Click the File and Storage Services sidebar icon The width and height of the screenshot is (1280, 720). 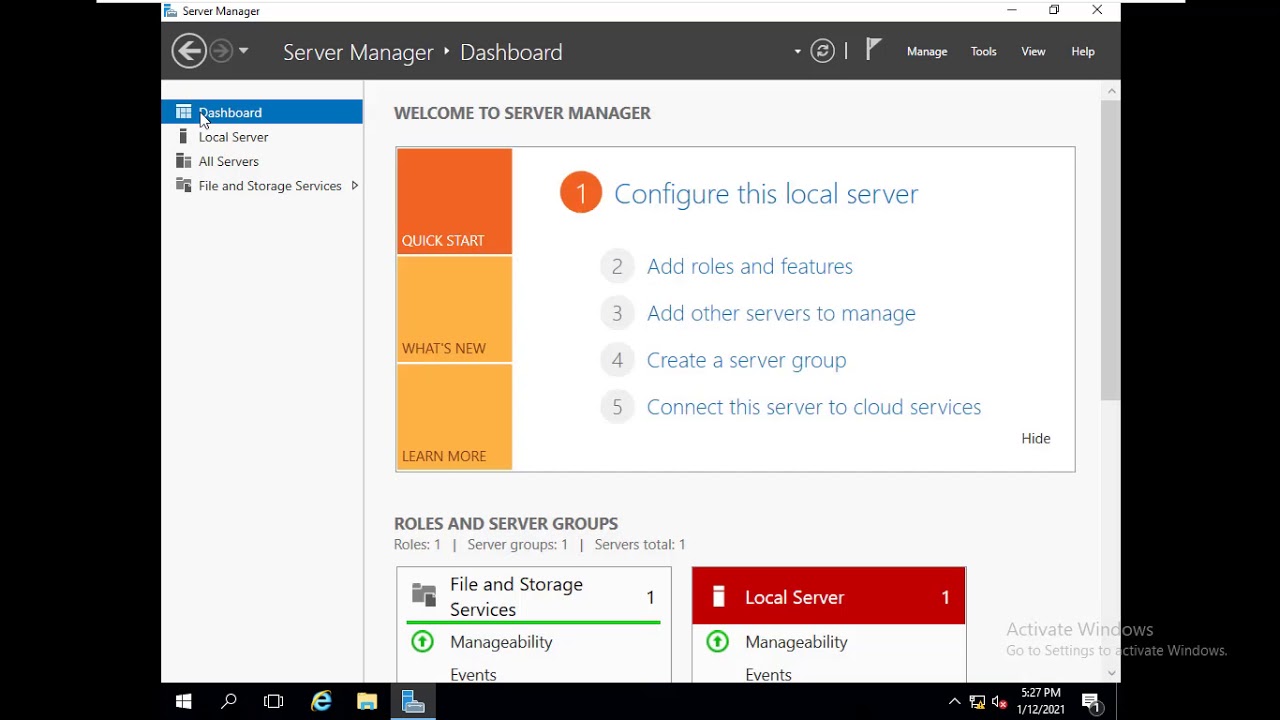(x=183, y=185)
